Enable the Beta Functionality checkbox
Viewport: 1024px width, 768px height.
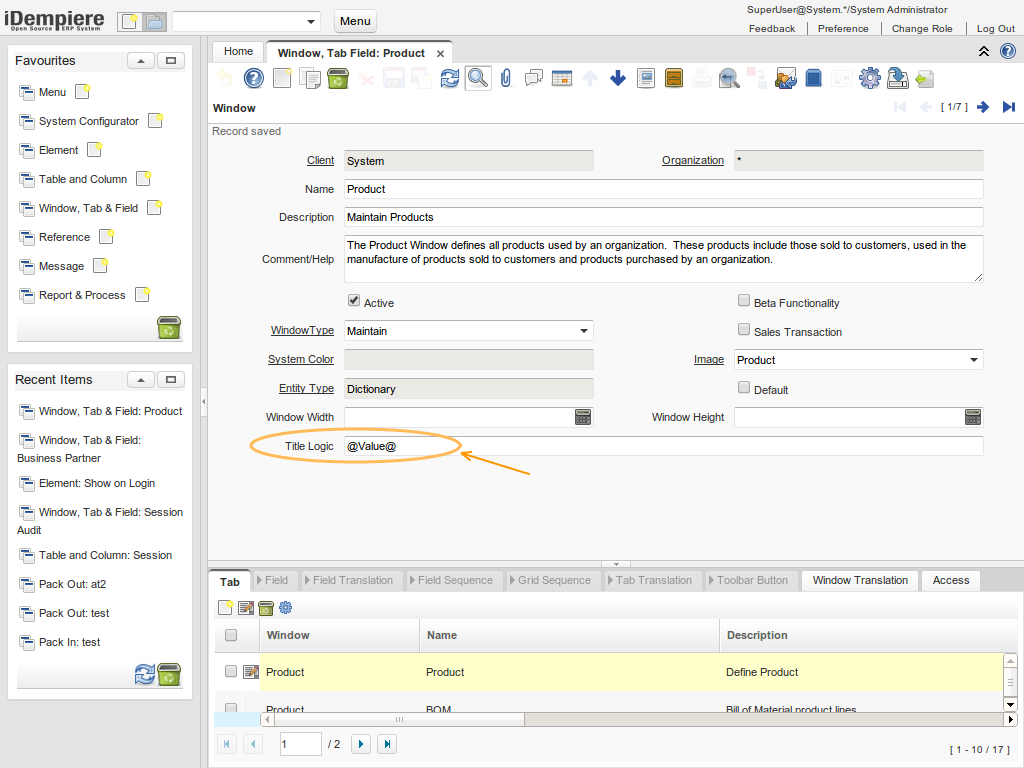point(744,301)
